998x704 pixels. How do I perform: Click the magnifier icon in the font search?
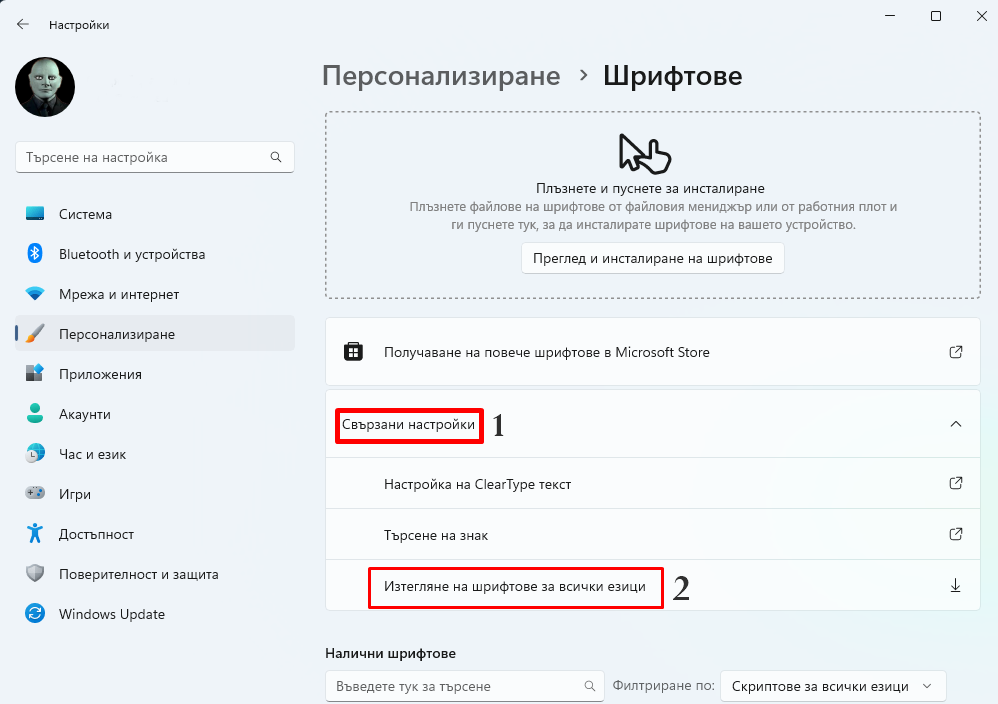(x=589, y=686)
